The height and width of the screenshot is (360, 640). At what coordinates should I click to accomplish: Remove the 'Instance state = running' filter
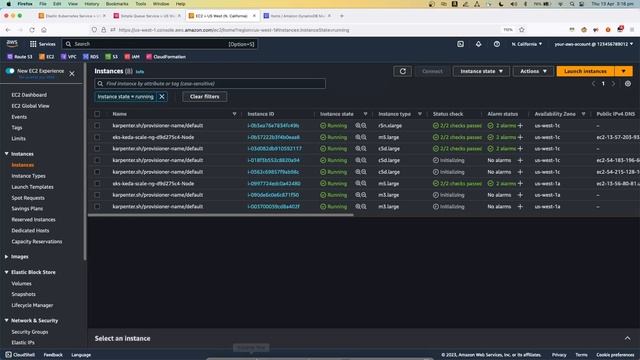[x=162, y=97]
